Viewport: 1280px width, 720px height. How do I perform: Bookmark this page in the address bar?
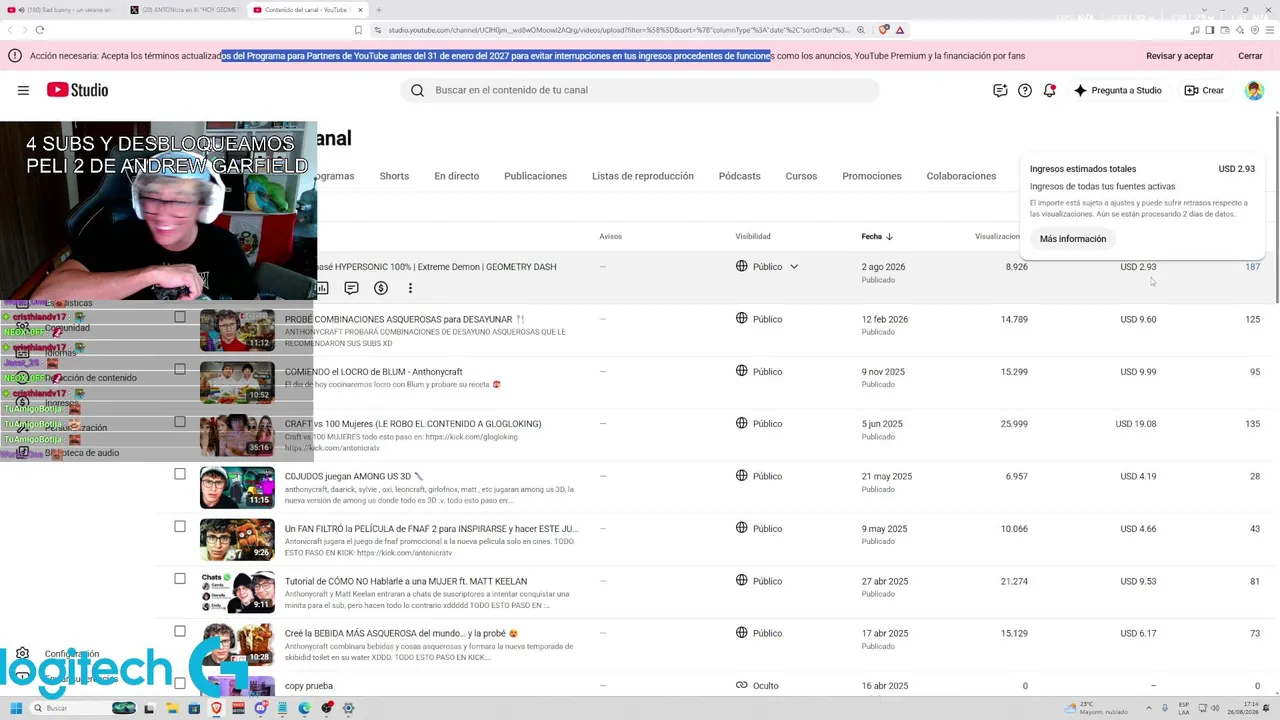[x=358, y=30]
